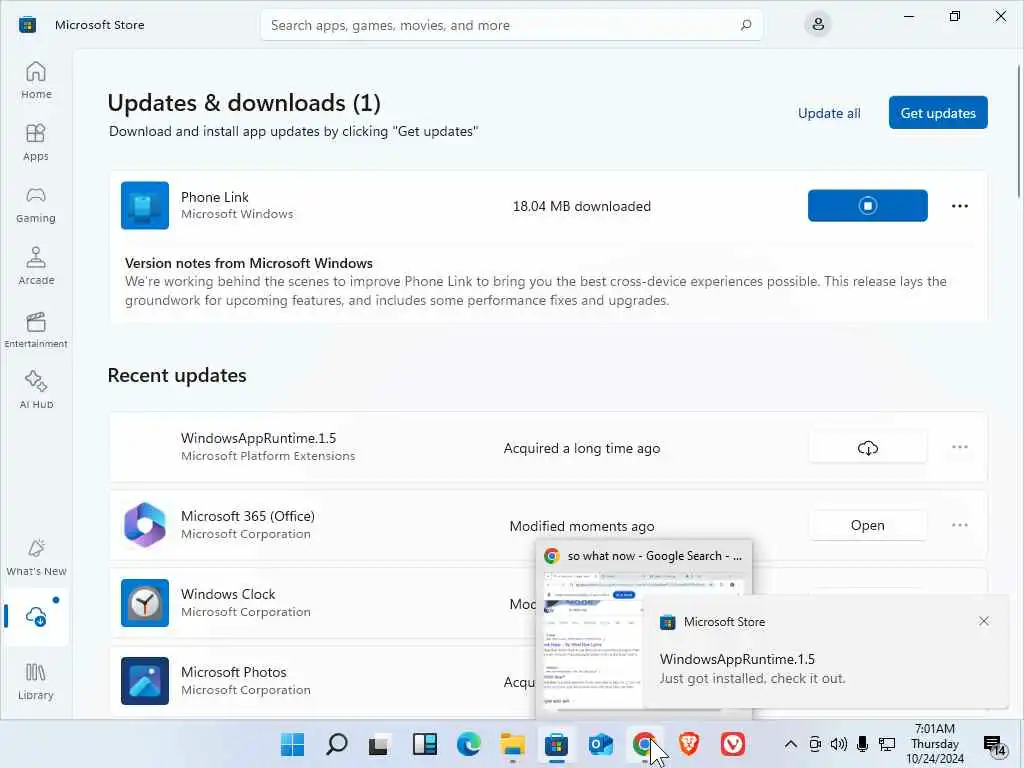1024x768 pixels.
Task: Open File Explorer from taskbar
Action: tap(513, 744)
